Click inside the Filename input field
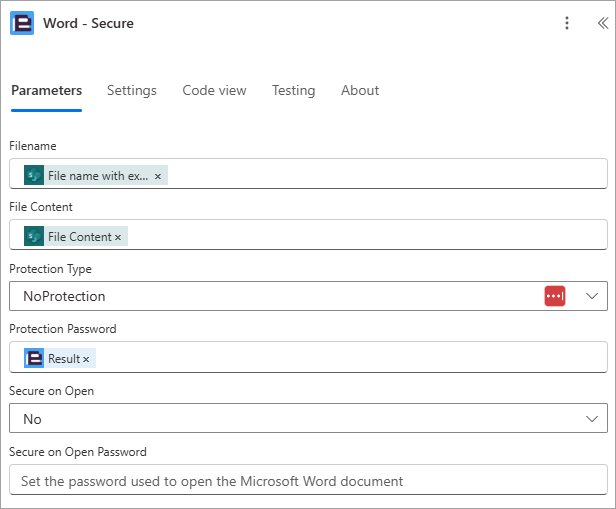This screenshot has height=509, width=616. pos(308,174)
